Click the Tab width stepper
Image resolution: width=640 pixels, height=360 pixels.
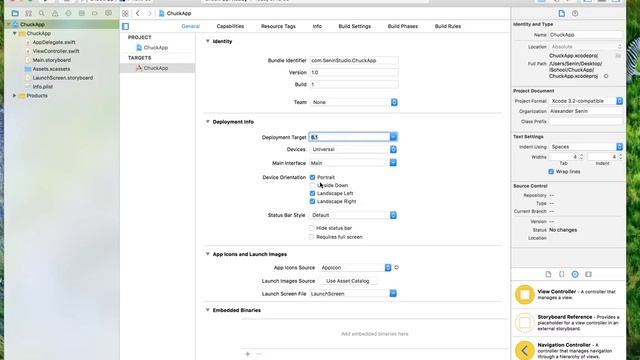click(581, 157)
